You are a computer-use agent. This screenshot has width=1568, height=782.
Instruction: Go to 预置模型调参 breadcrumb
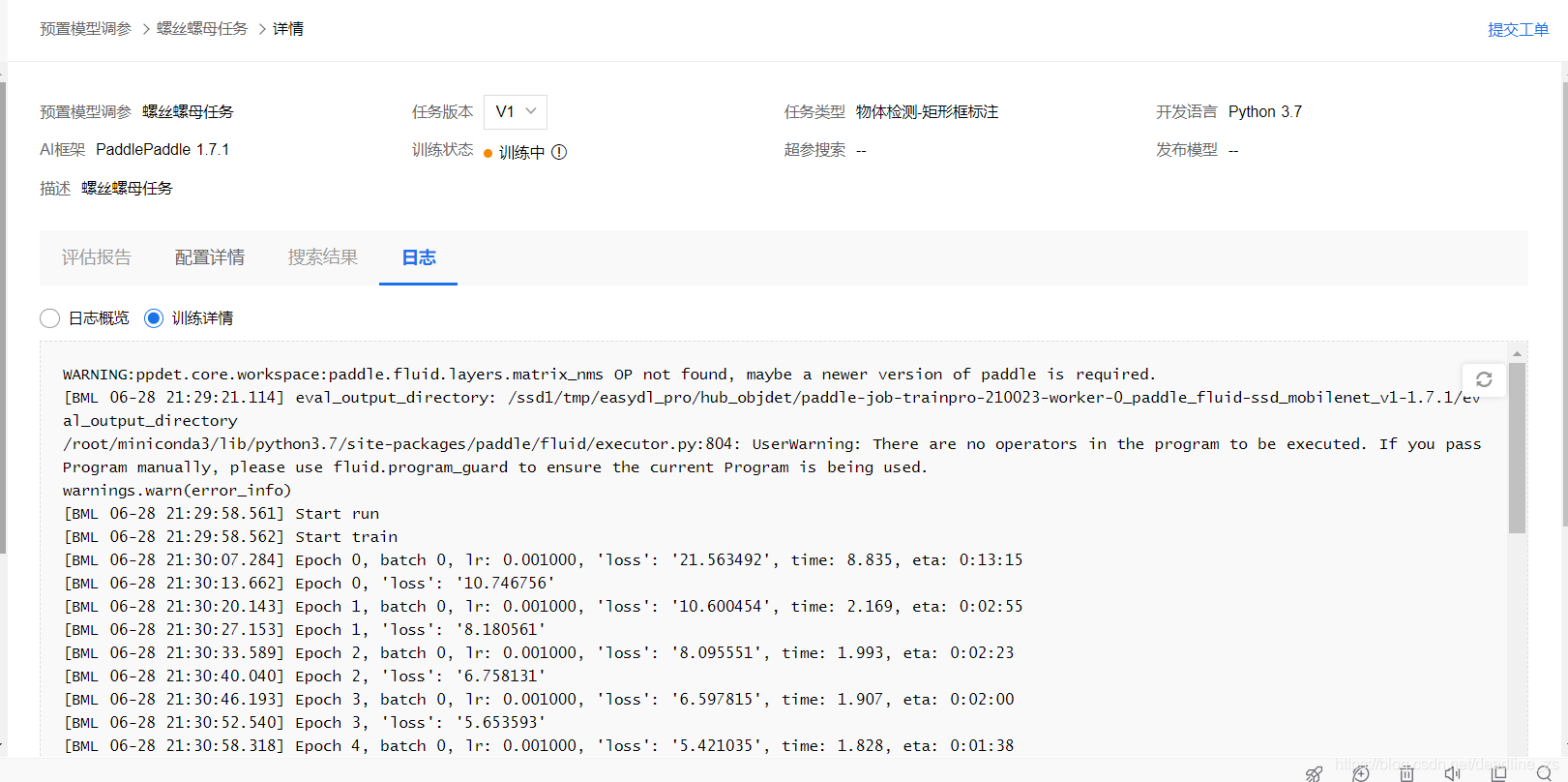[85, 29]
